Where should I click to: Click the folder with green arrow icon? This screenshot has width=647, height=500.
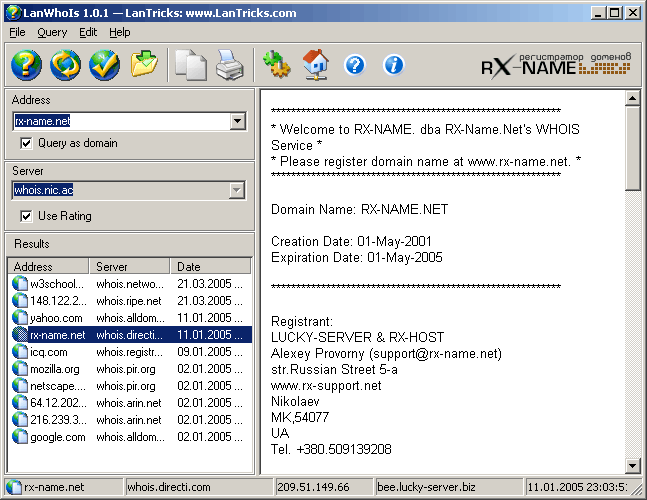[x=144, y=65]
